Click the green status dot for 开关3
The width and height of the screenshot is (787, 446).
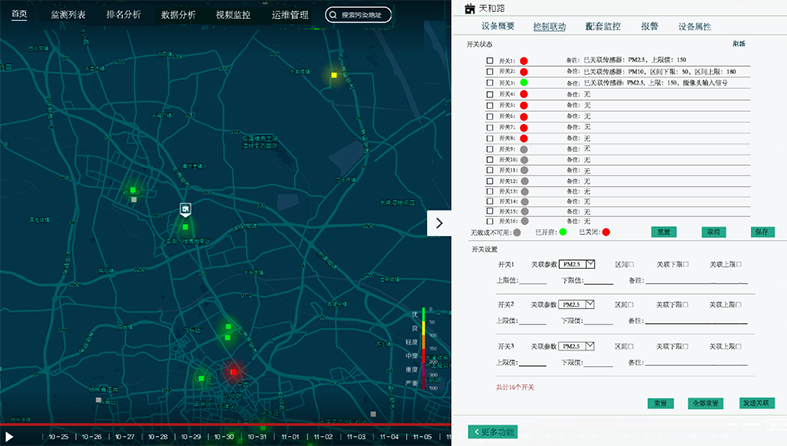pos(524,83)
